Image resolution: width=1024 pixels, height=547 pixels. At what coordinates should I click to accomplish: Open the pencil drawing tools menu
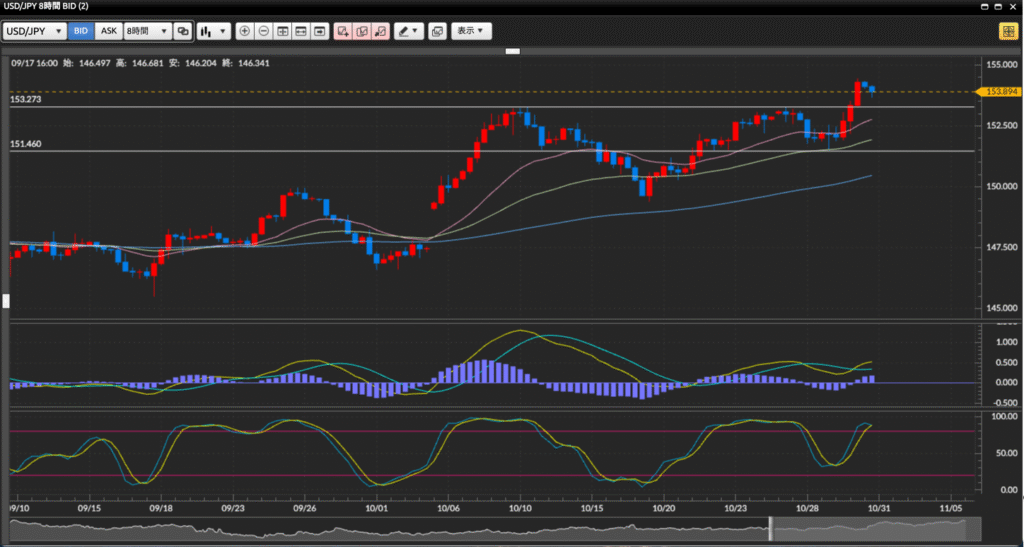click(x=408, y=31)
